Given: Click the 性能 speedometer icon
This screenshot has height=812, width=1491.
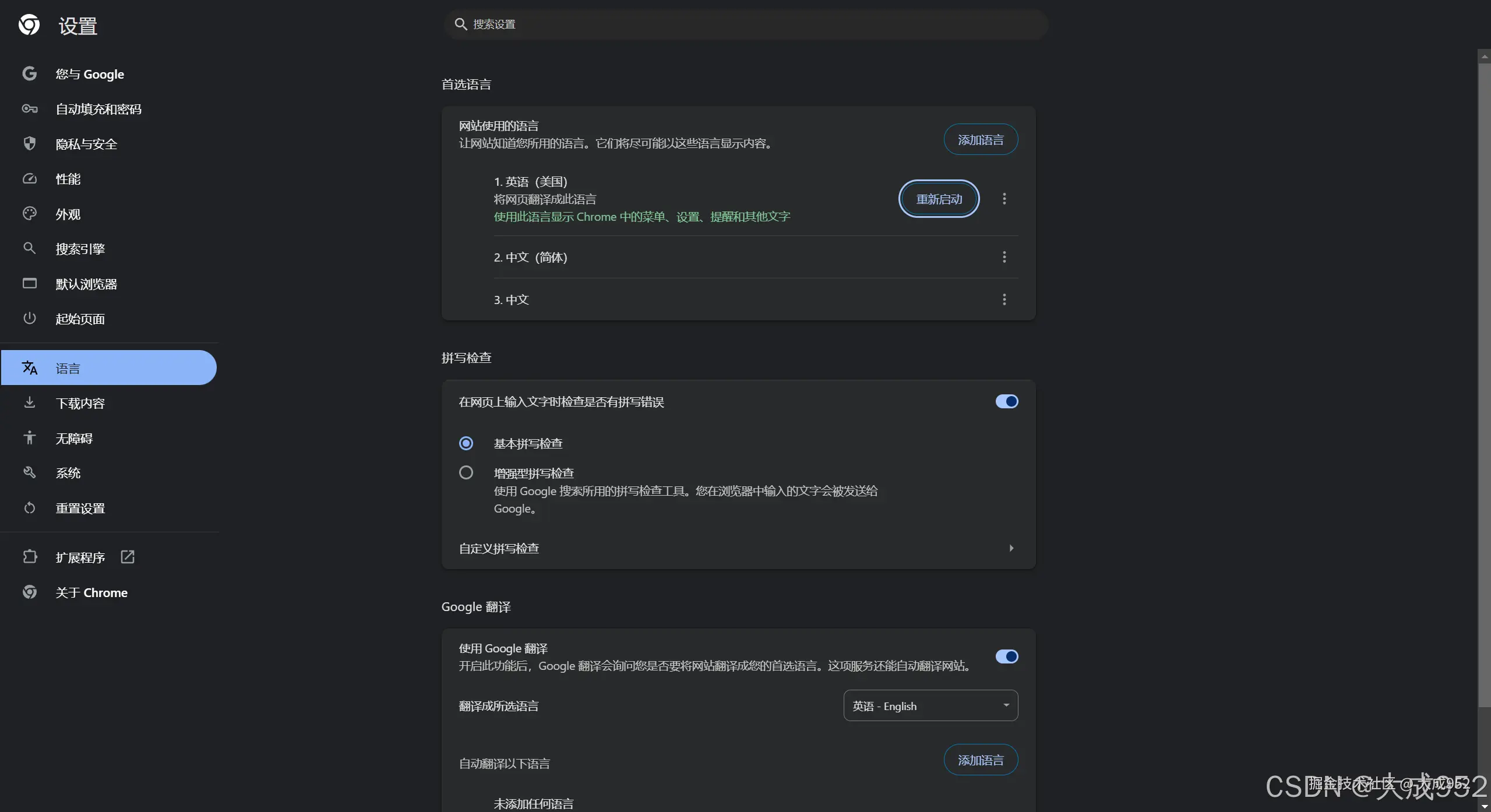Looking at the screenshot, I should [x=29, y=179].
